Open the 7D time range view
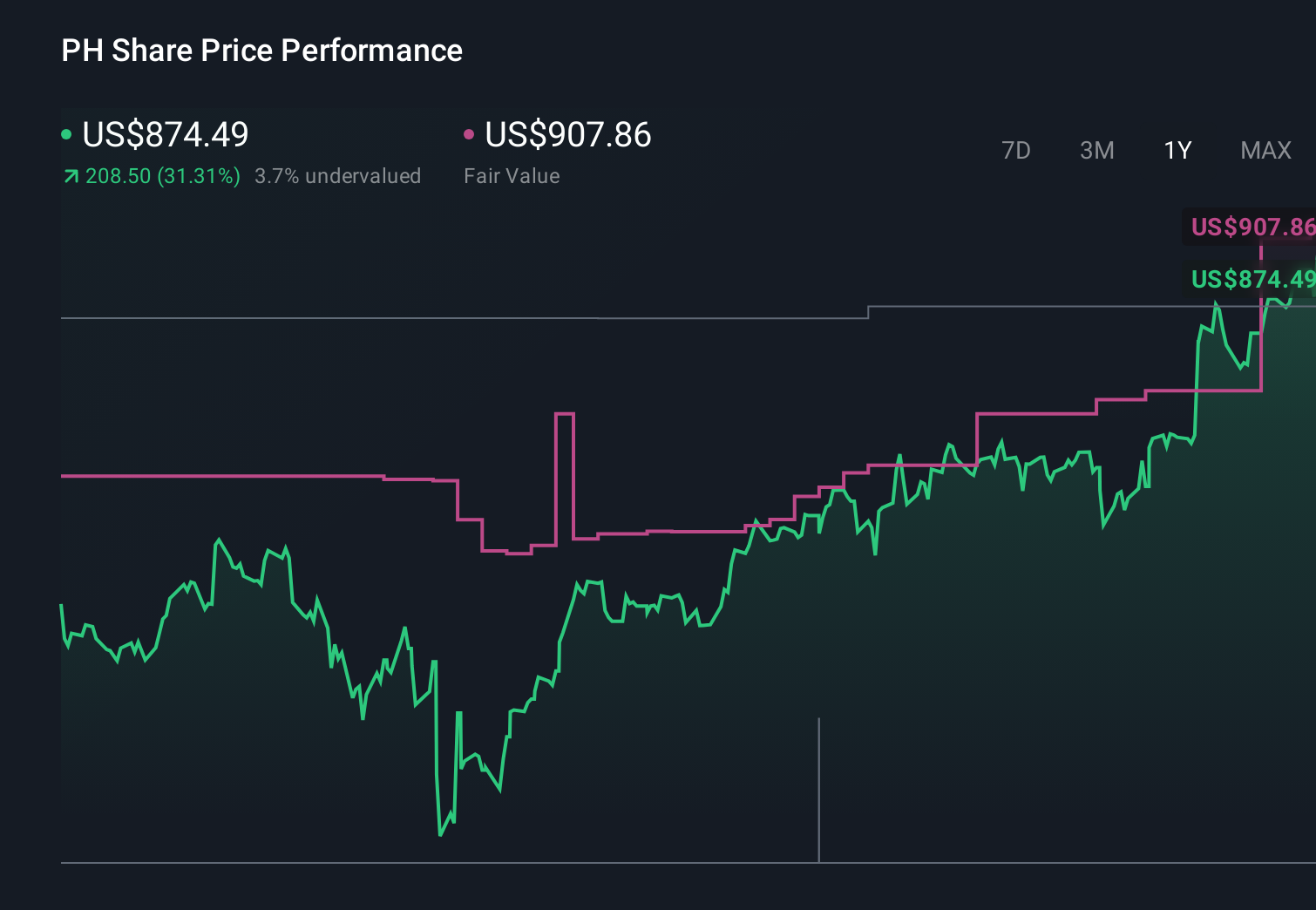The height and width of the screenshot is (910, 1316). 1016,150
